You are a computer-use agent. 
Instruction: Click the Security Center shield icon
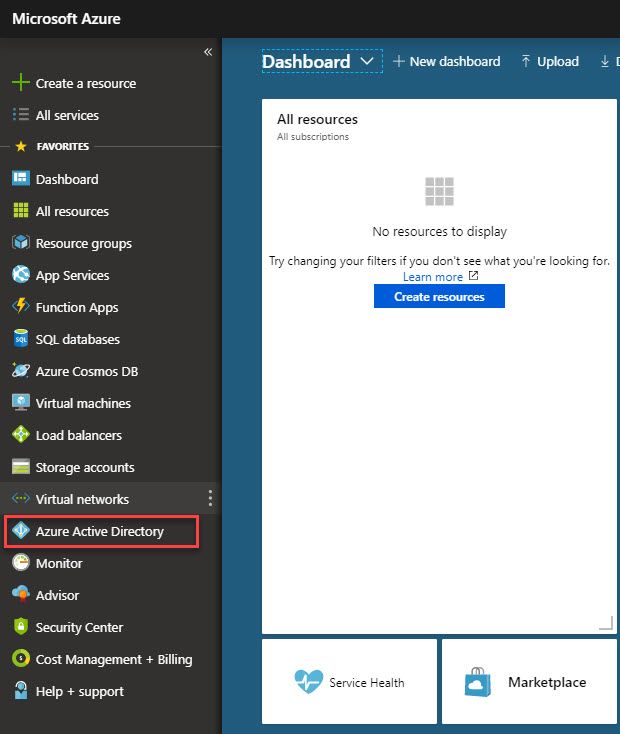pos(21,626)
